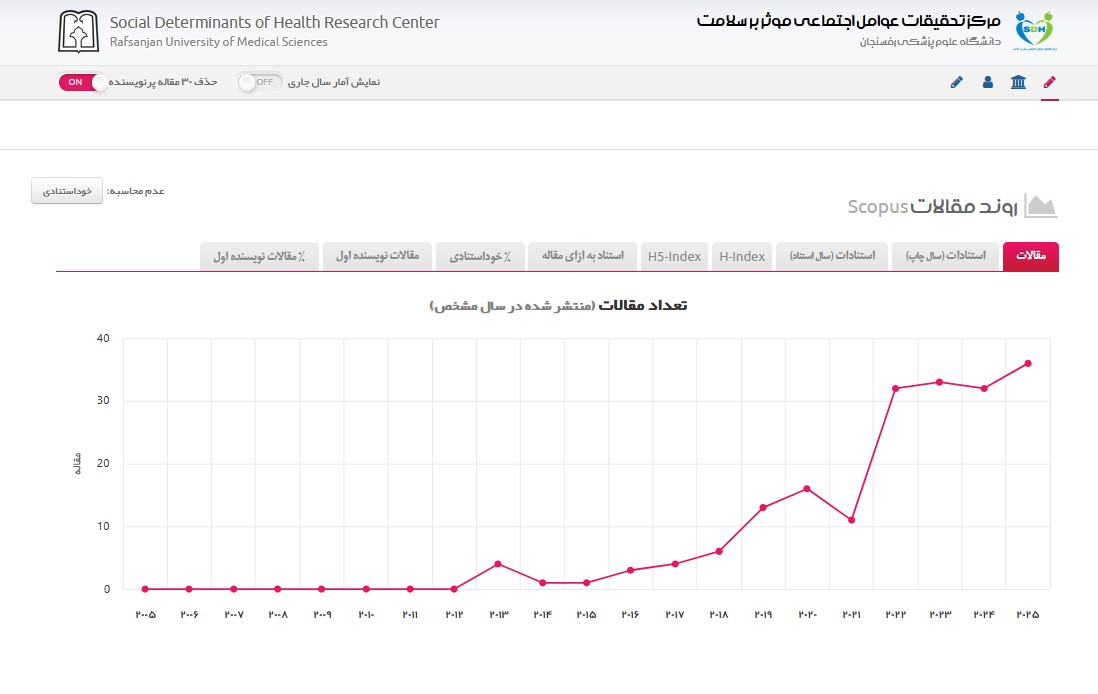Select the مقالات articles tab

click(1031, 256)
